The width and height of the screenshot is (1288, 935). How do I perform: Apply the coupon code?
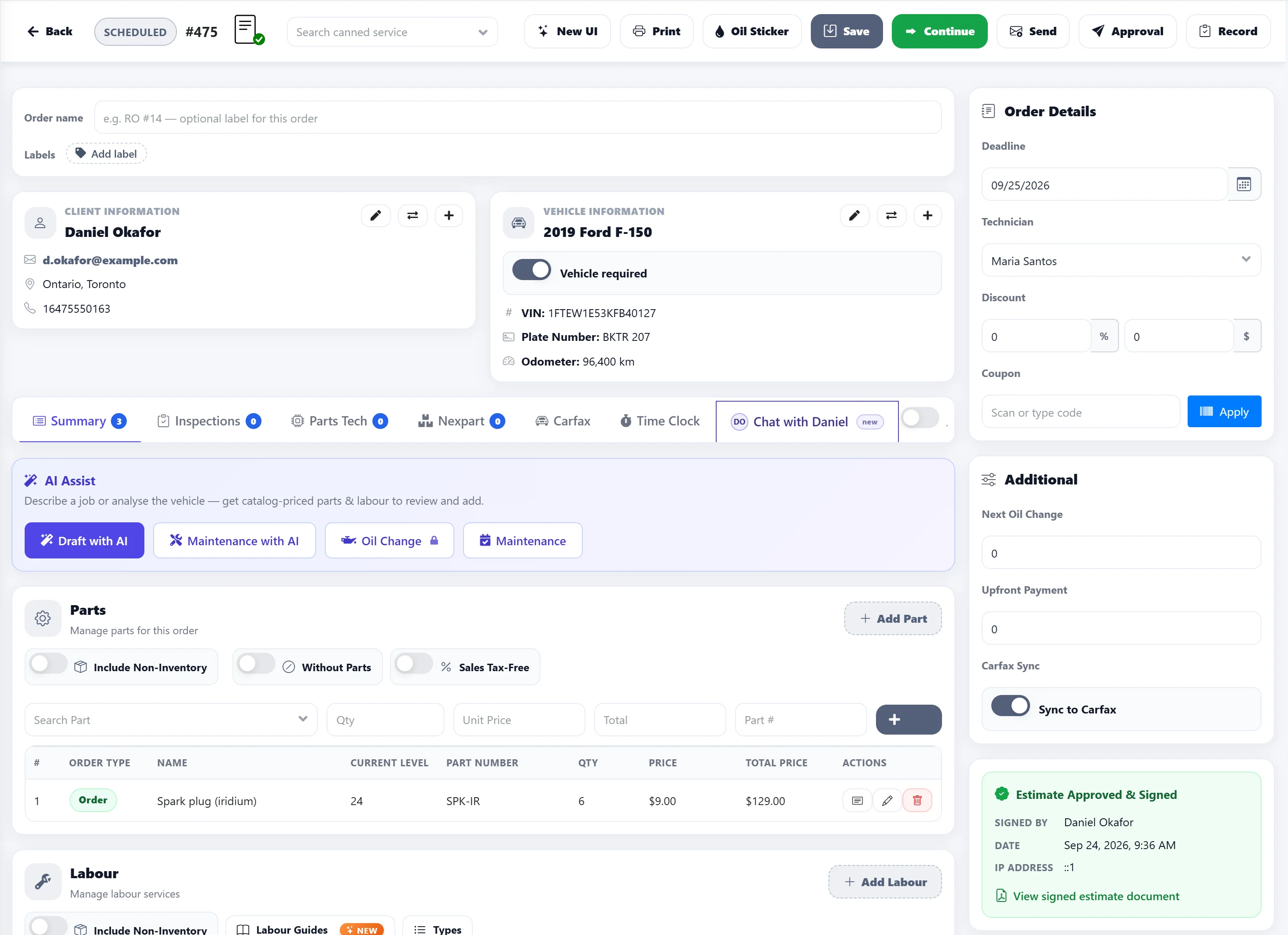click(x=1224, y=412)
